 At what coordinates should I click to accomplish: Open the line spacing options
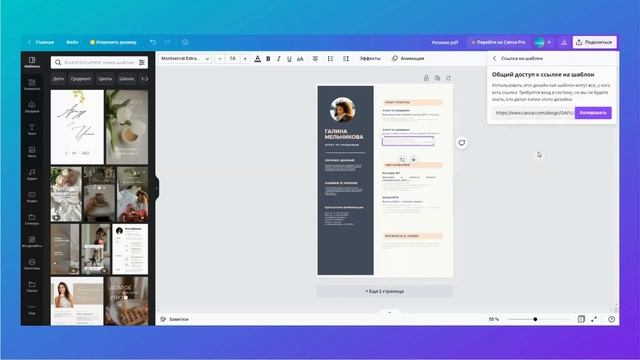346,59
